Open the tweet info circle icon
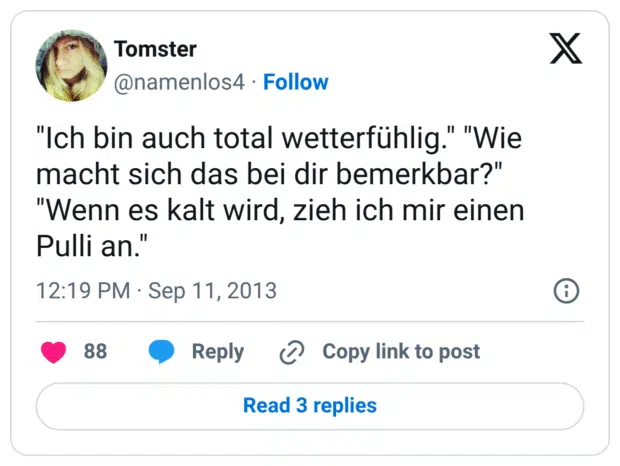 pyautogui.click(x=566, y=291)
